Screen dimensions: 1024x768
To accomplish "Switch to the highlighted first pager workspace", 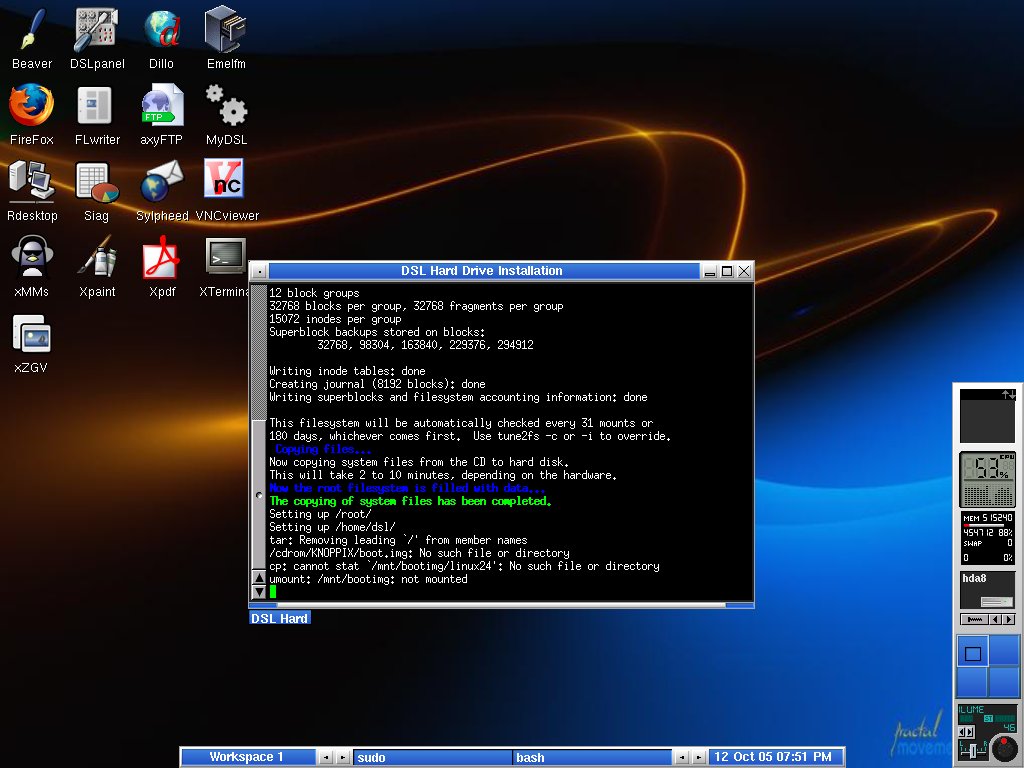I will coord(972,652).
